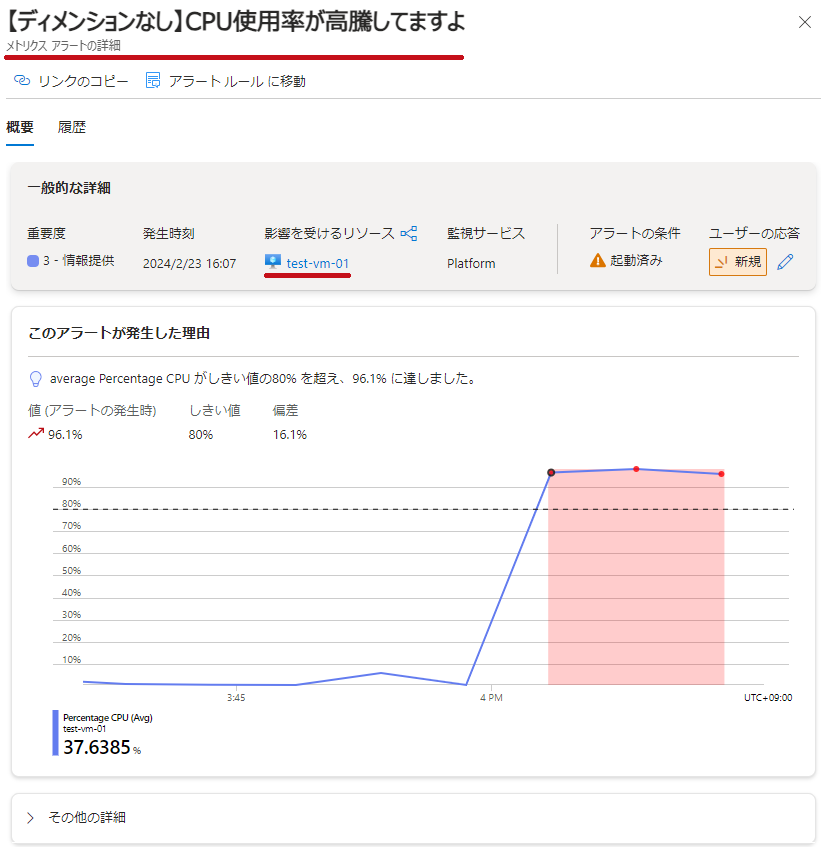Click the 起動済み alert condition text
The image size is (823, 847).
pos(636,260)
